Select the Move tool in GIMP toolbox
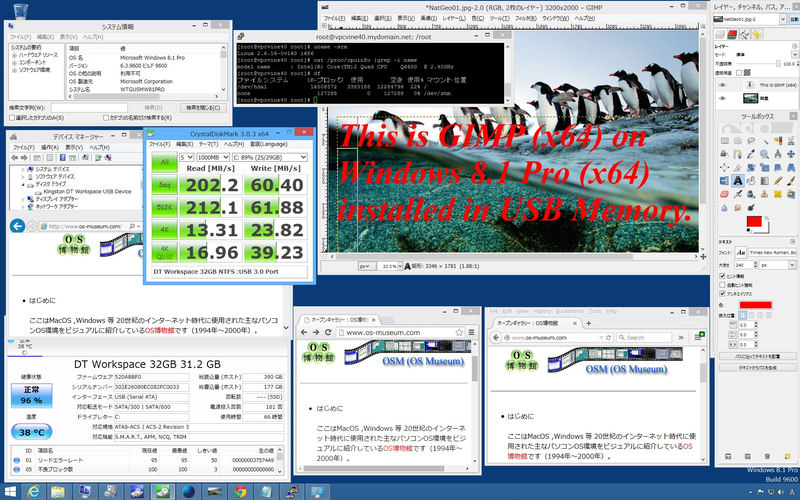Viewport: 800px width, 500px height. (x=791, y=154)
